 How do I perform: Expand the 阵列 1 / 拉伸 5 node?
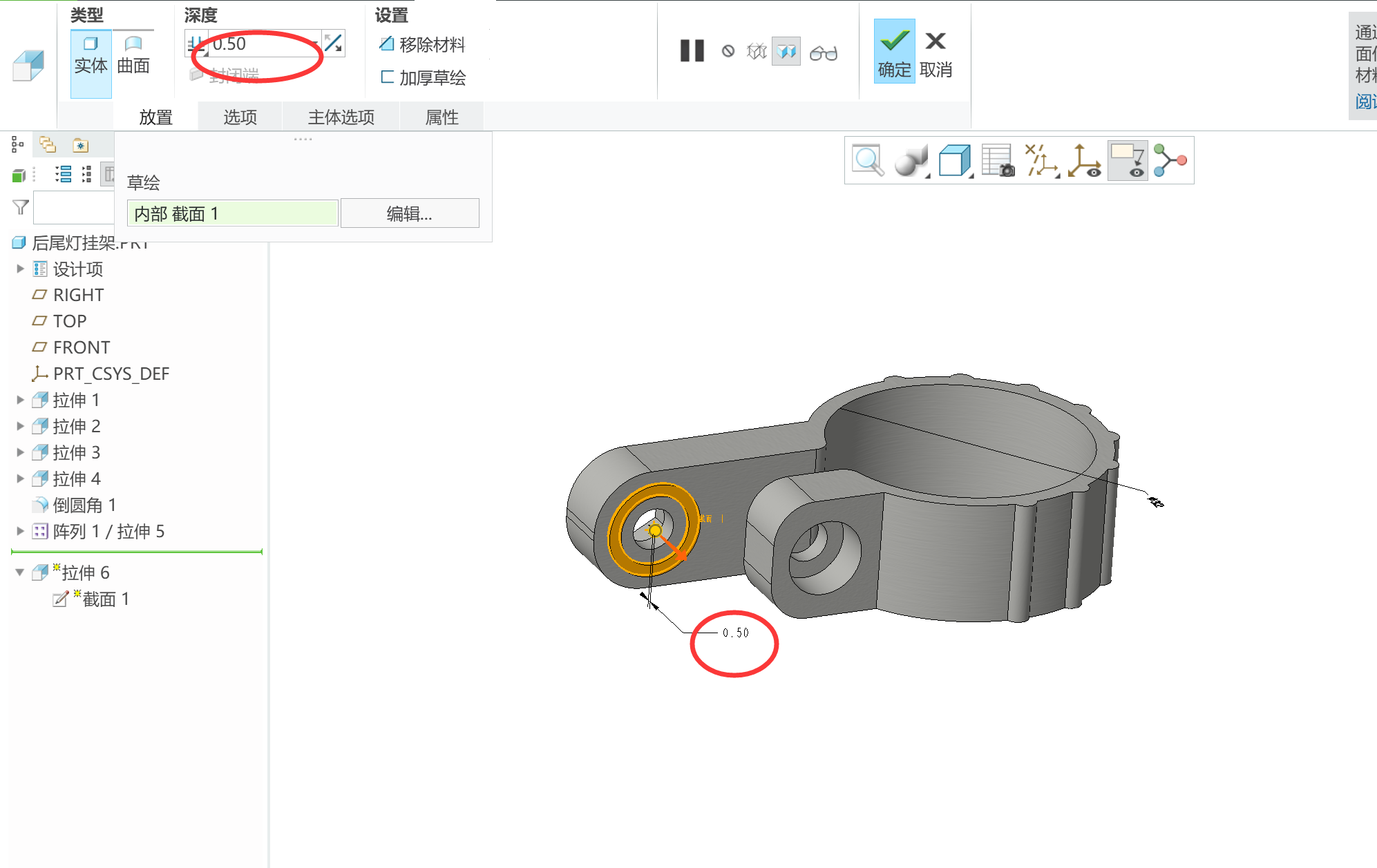point(20,531)
